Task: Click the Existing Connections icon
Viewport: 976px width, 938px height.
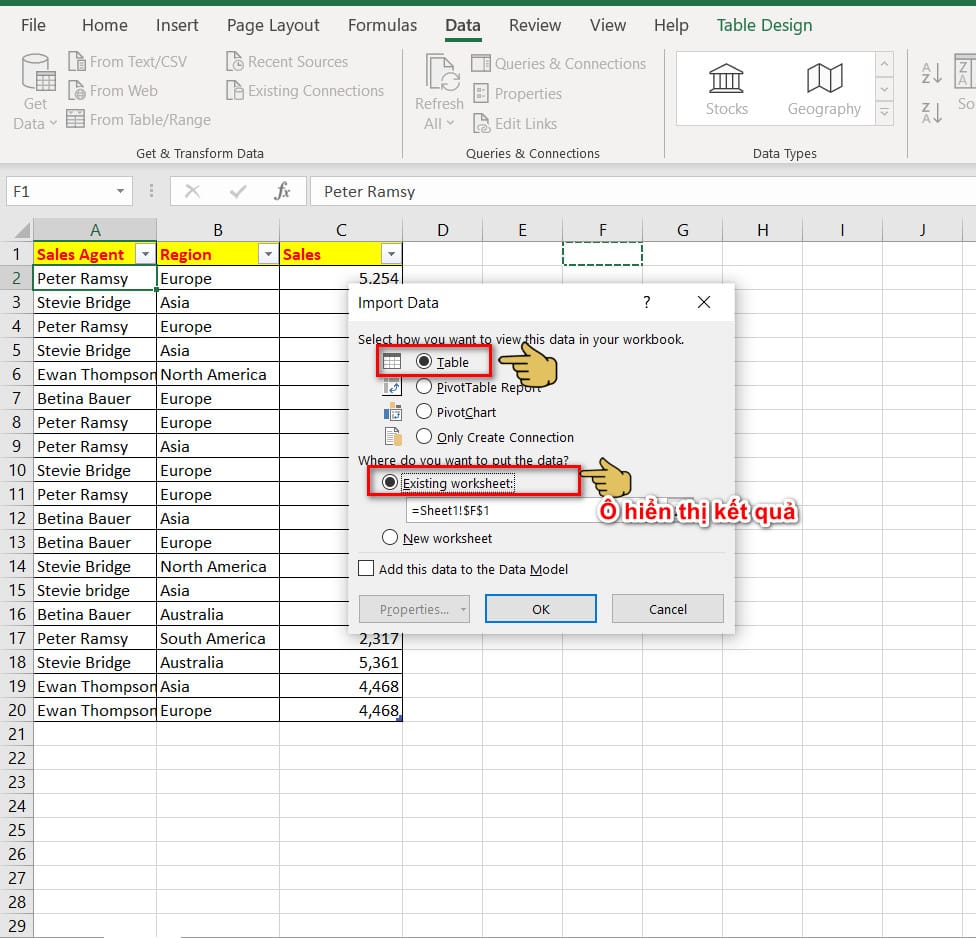Action: (x=233, y=91)
